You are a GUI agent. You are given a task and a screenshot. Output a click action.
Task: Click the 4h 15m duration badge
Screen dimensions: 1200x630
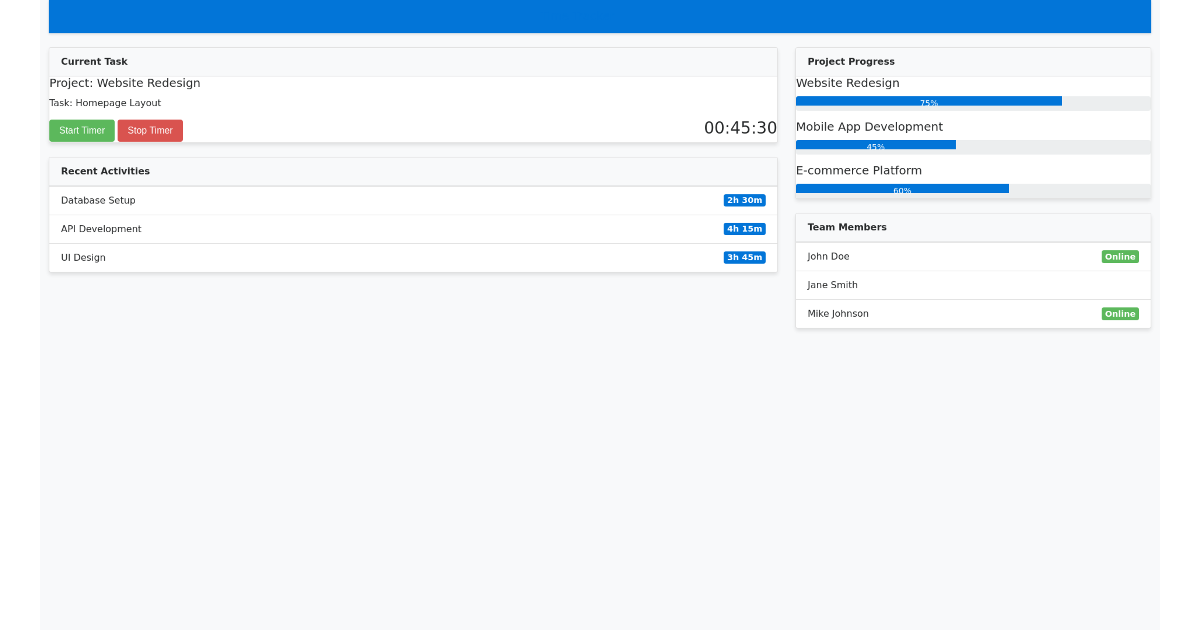tap(743, 229)
